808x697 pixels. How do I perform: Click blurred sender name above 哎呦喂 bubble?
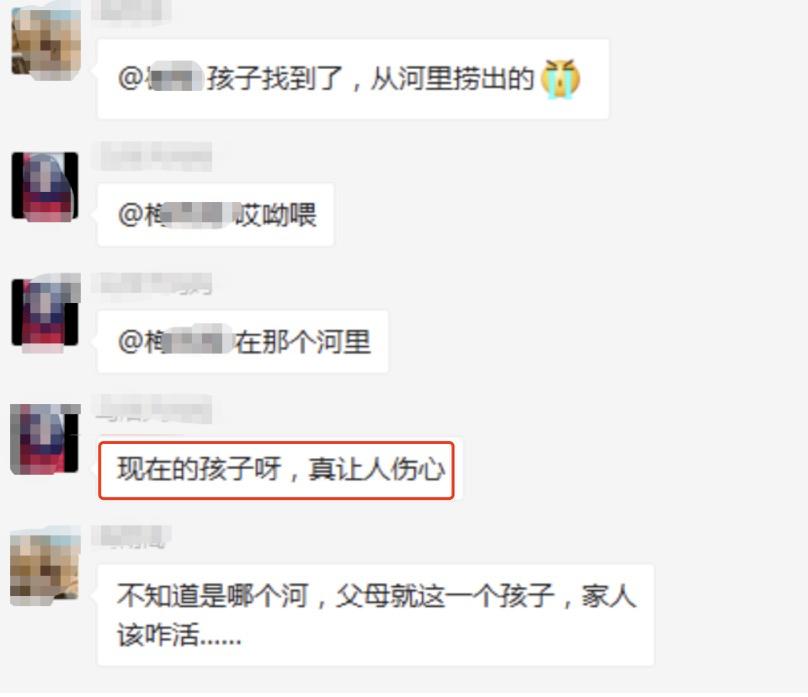coord(153,156)
